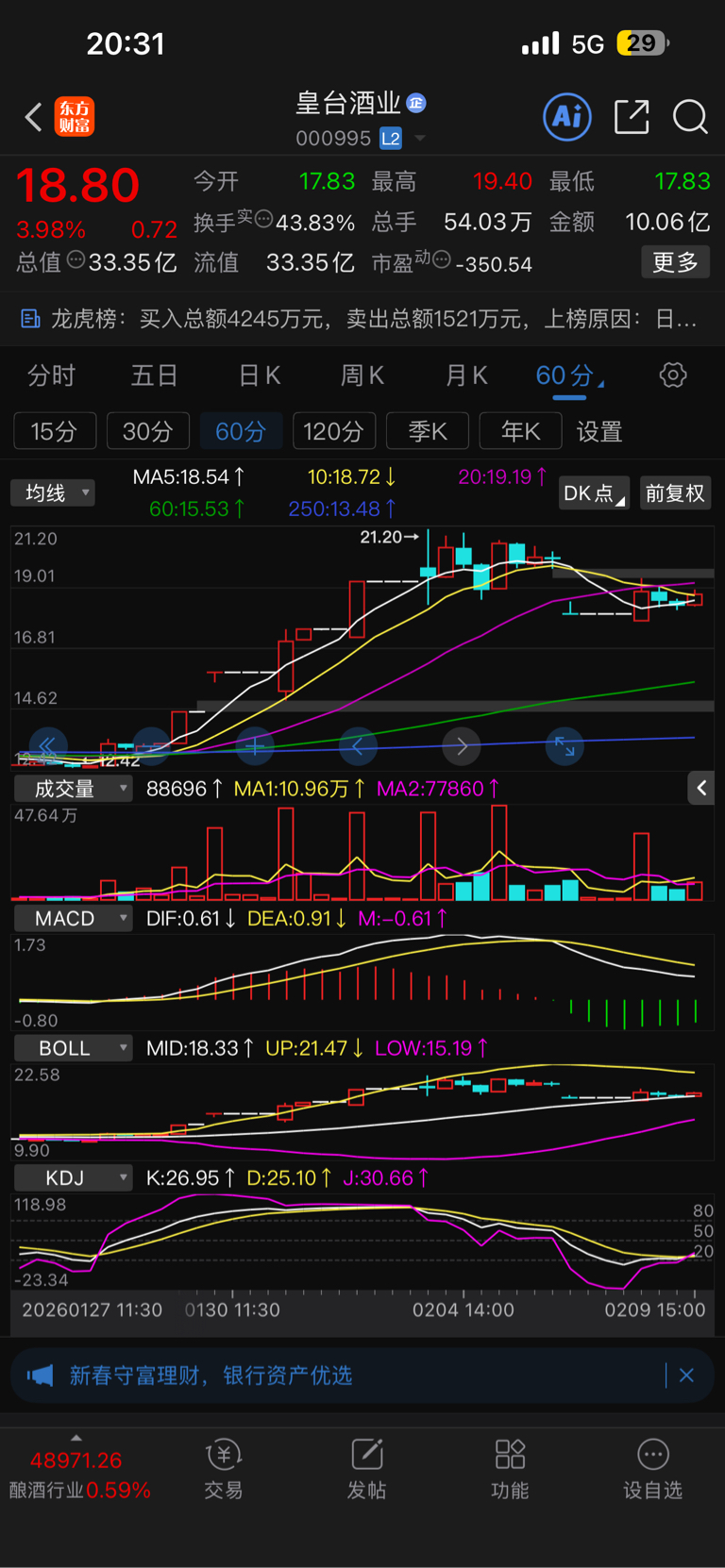
Task: Tap the blue 企 badge beside 皇台酒业
Action: 416,103
